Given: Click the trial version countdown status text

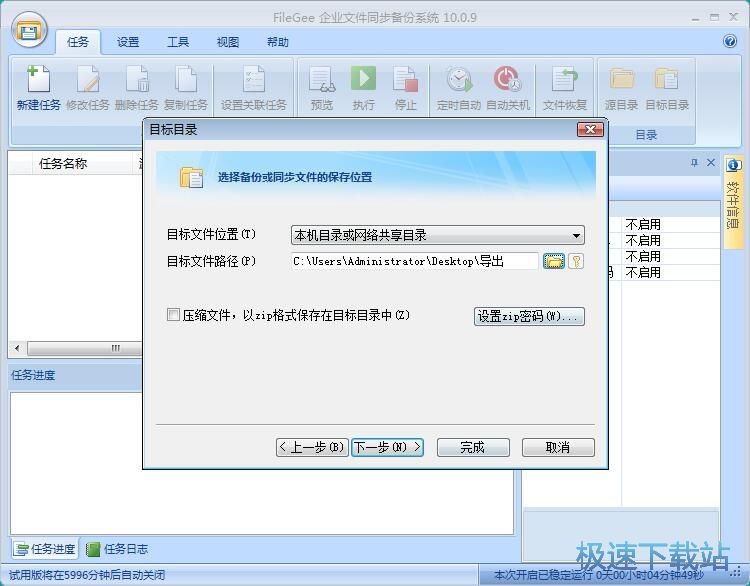Looking at the screenshot, I should pyautogui.click(x=87, y=575).
